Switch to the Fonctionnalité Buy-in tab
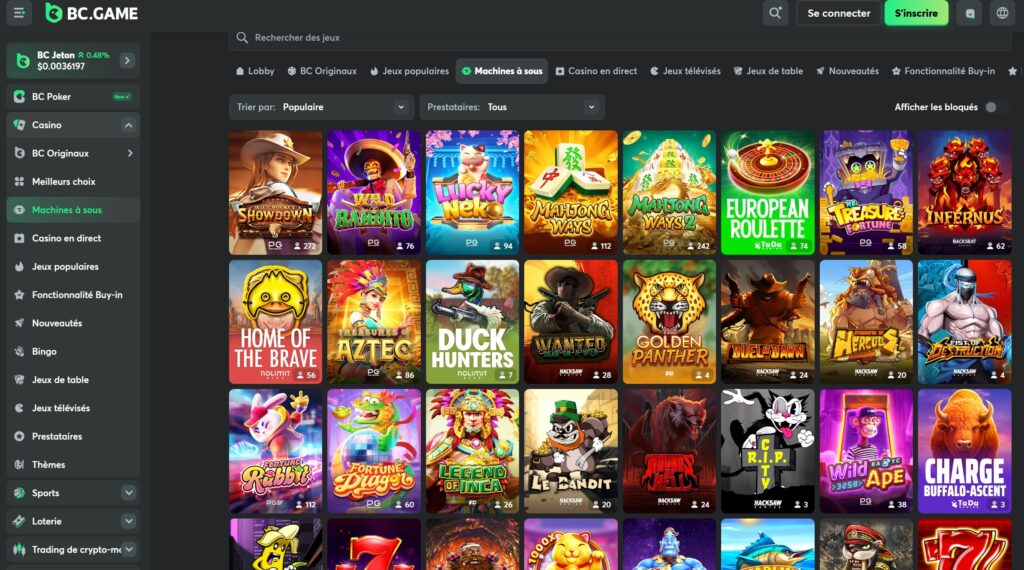Screen dimensions: 1024x570 point(943,71)
